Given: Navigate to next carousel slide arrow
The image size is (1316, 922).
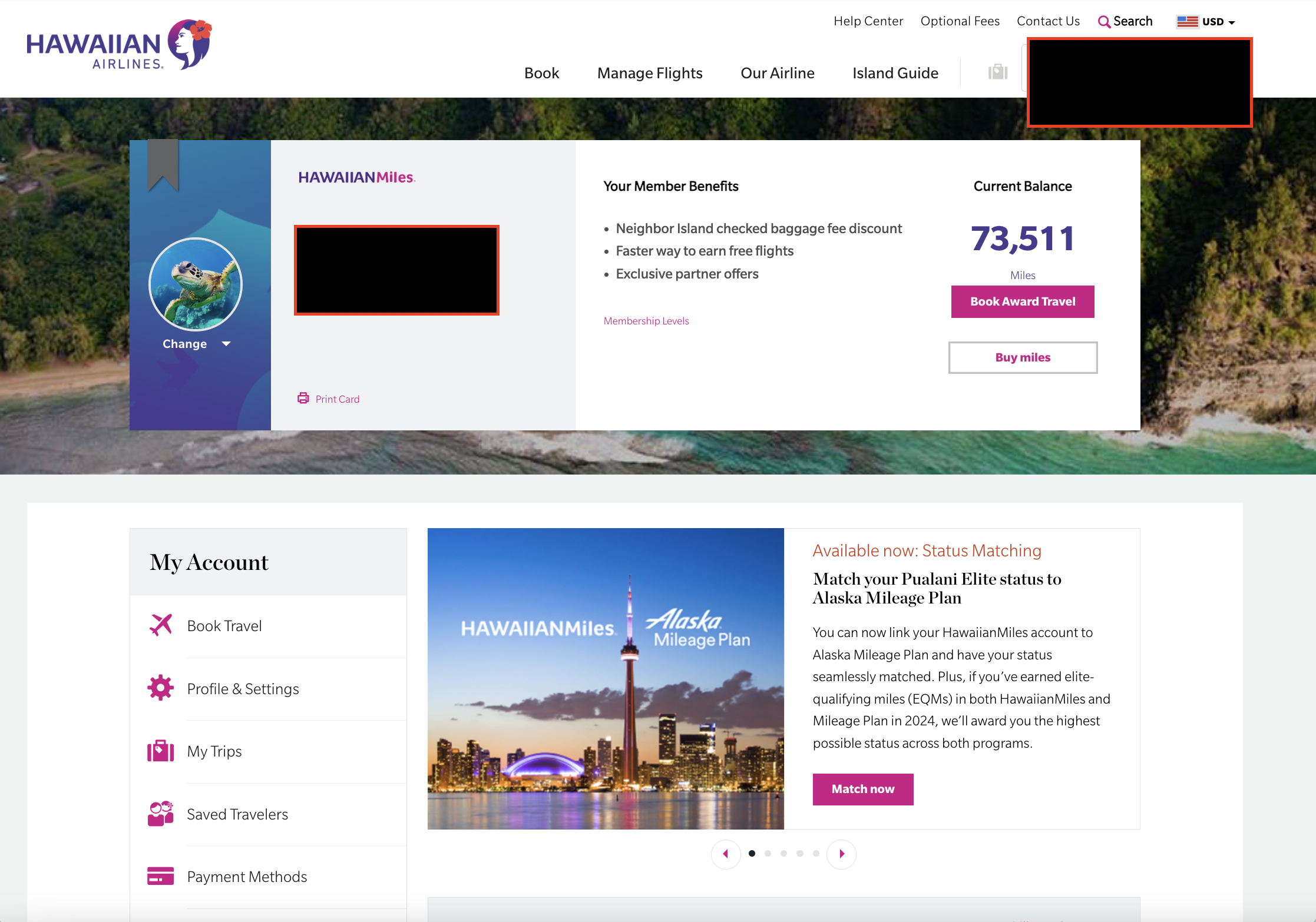Looking at the screenshot, I should click(841, 854).
